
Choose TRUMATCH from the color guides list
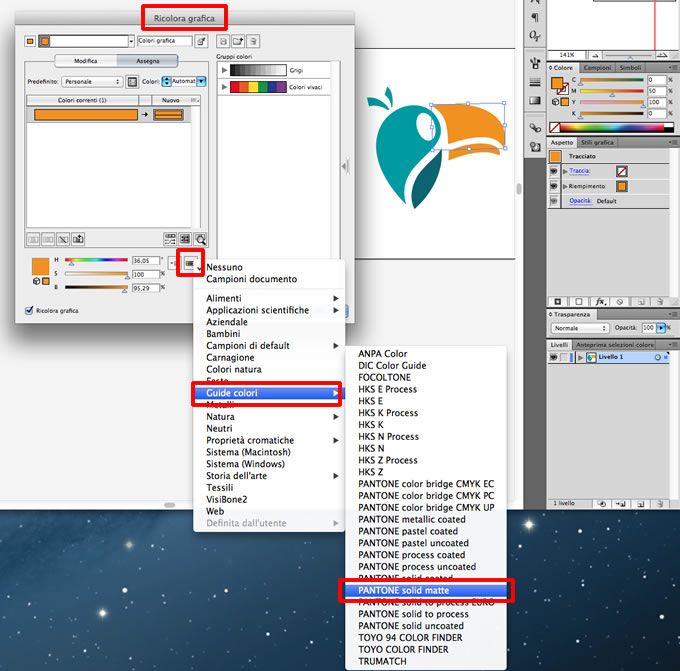pyautogui.click(x=382, y=661)
